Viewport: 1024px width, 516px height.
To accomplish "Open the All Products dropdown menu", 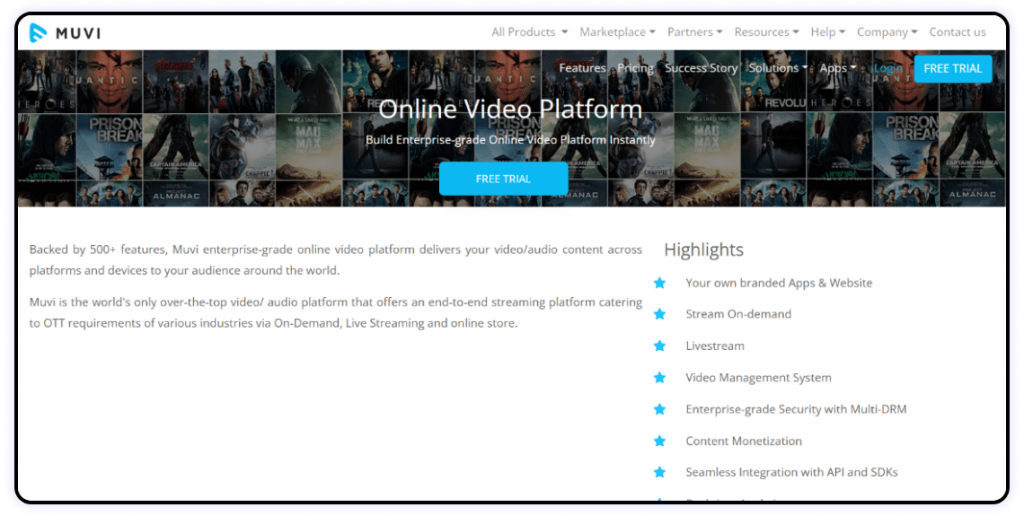I will 529,32.
